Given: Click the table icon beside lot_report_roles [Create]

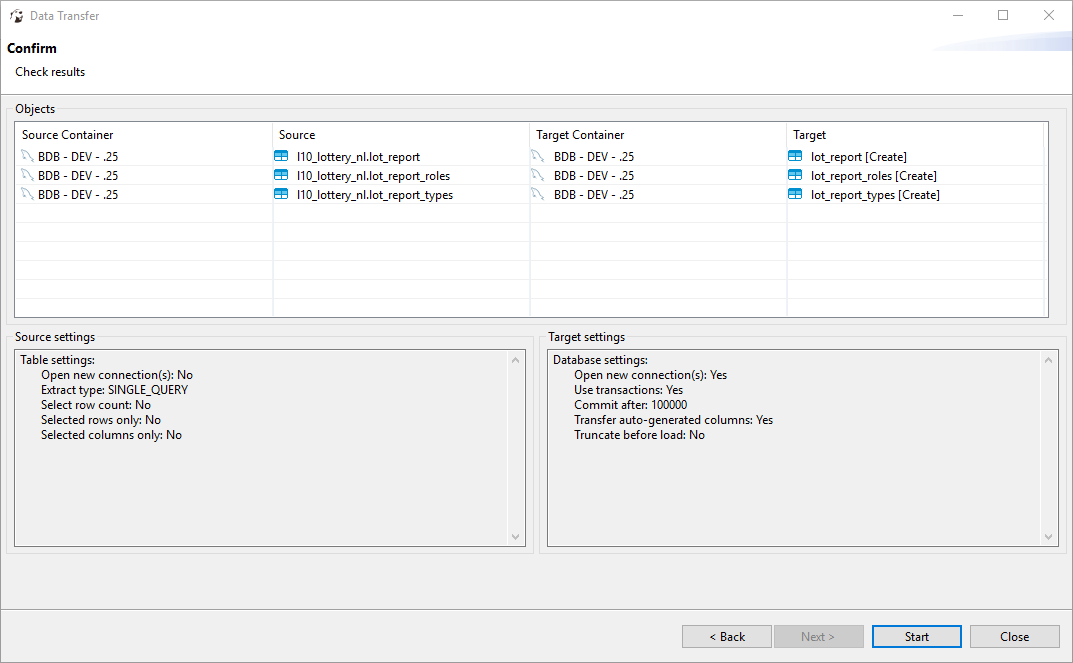Looking at the screenshot, I should [795, 175].
